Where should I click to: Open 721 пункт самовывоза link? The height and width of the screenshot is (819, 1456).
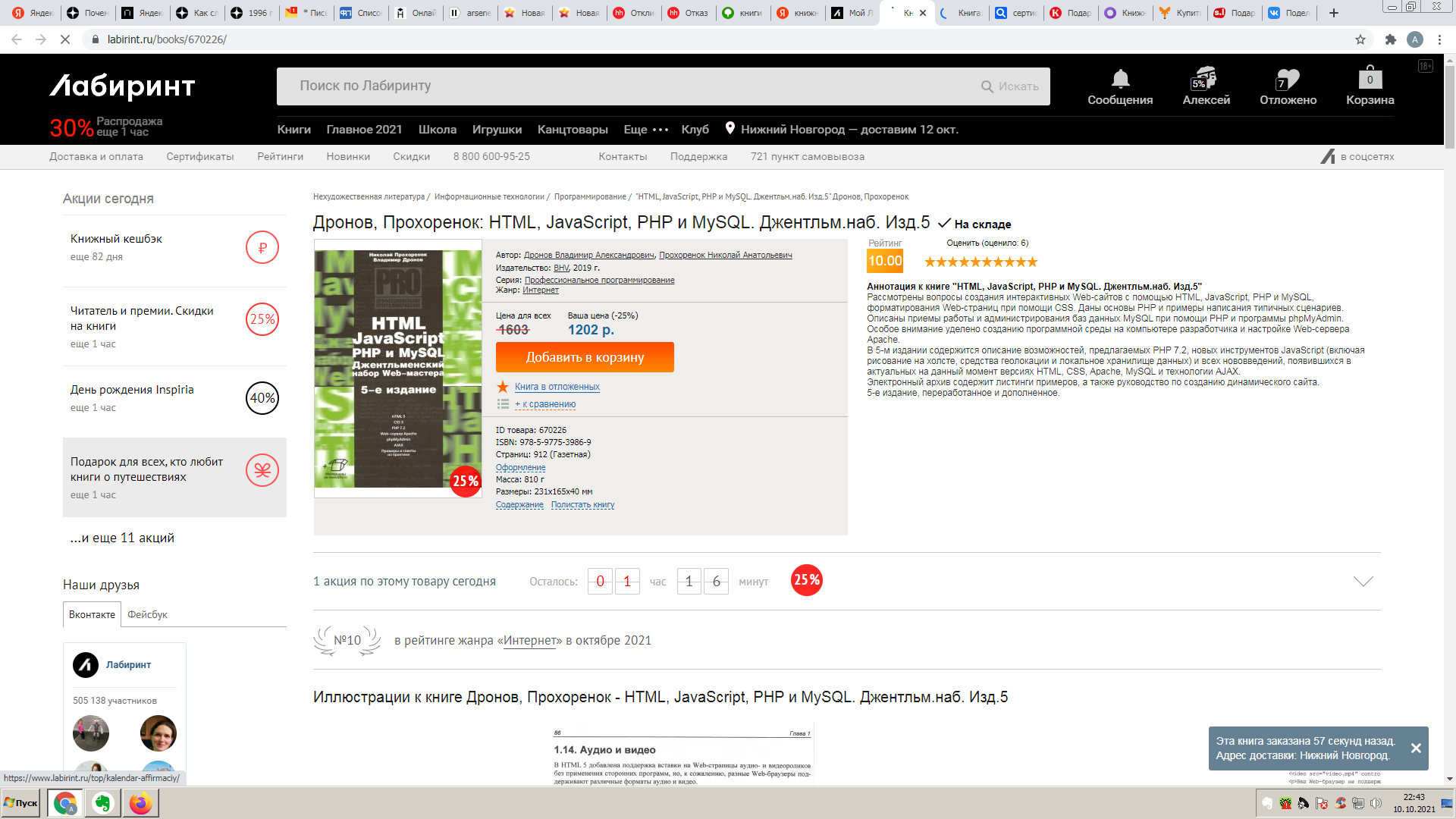[x=808, y=156]
